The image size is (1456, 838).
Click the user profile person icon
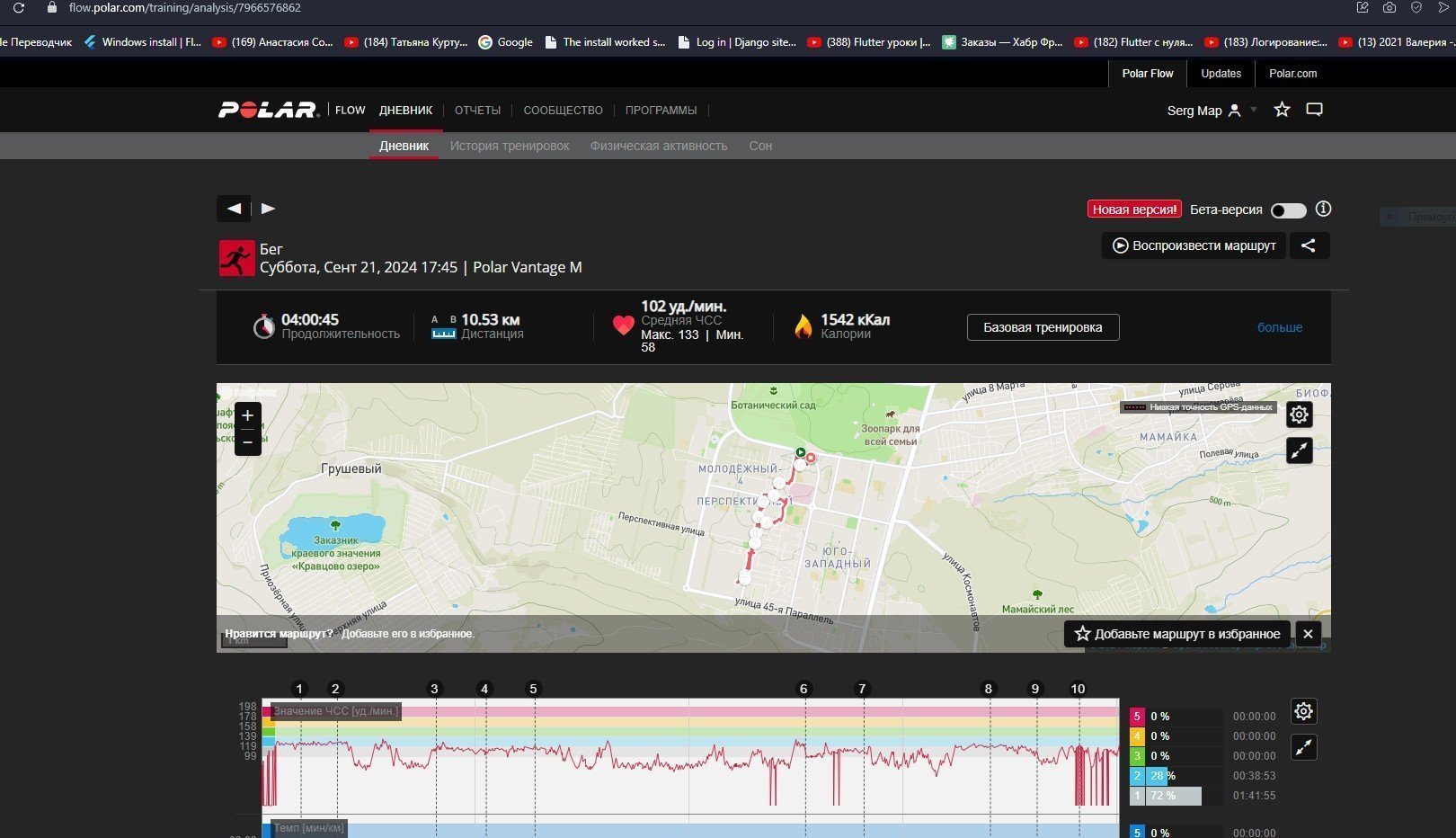click(1235, 111)
